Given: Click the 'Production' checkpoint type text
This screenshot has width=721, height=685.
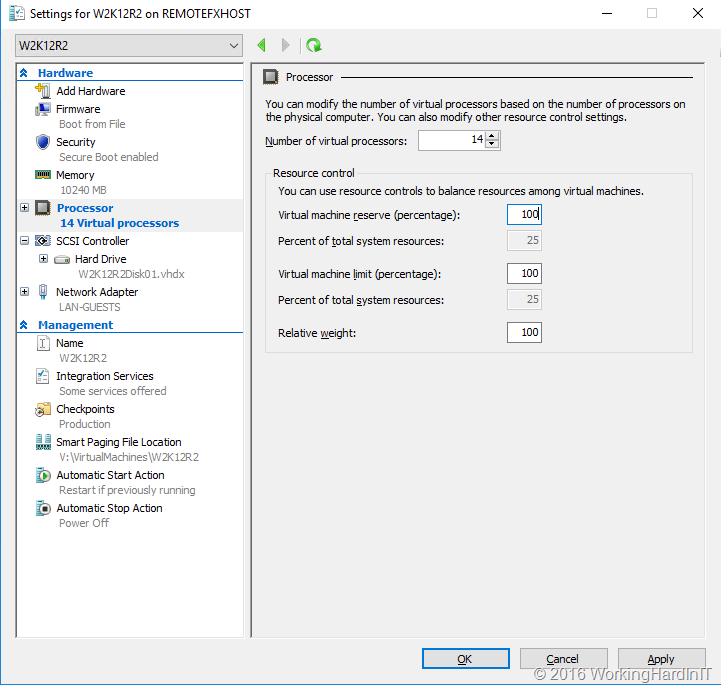Looking at the screenshot, I should [85, 424].
